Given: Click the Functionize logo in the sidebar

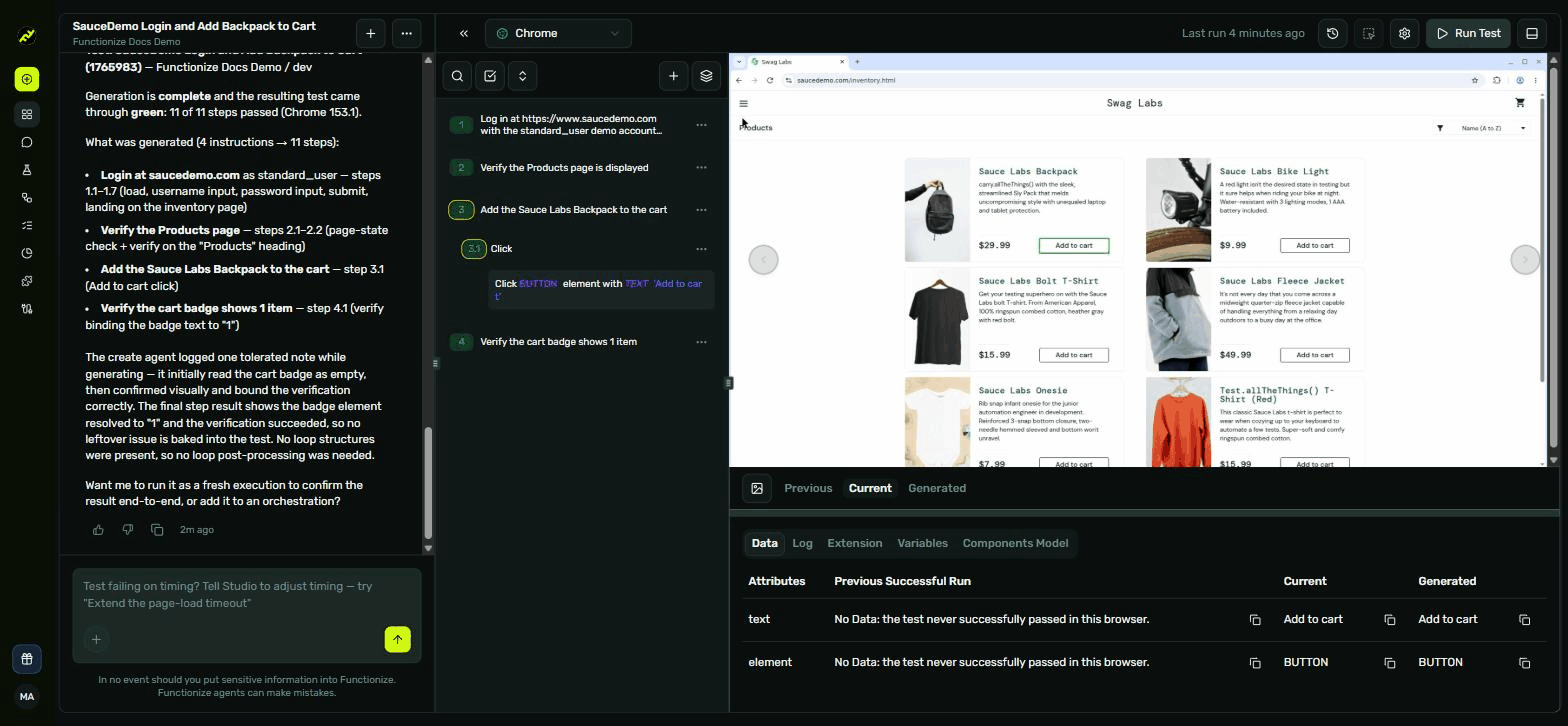Looking at the screenshot, I should pyautogui.click(x=27, y=37).
